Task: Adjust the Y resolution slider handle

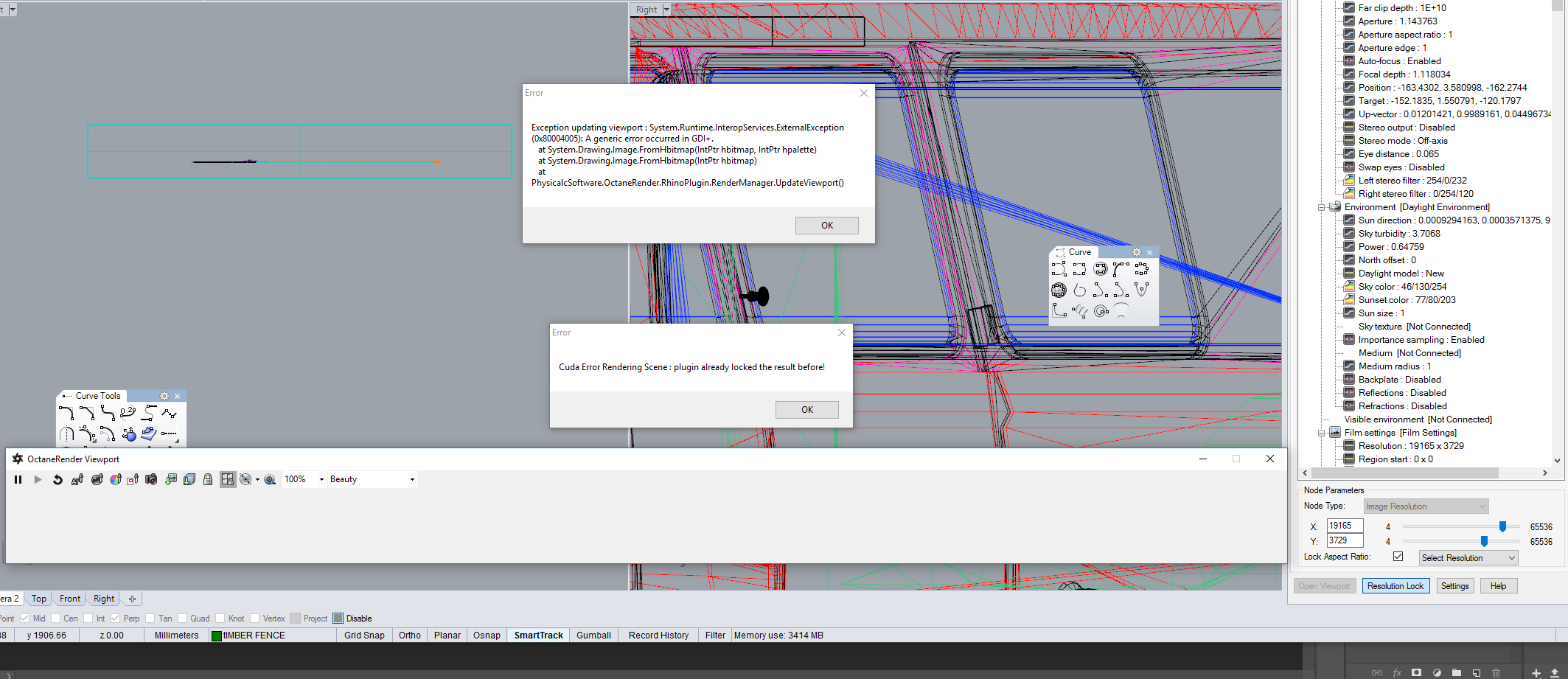Action: click(x=1484, y=541)
